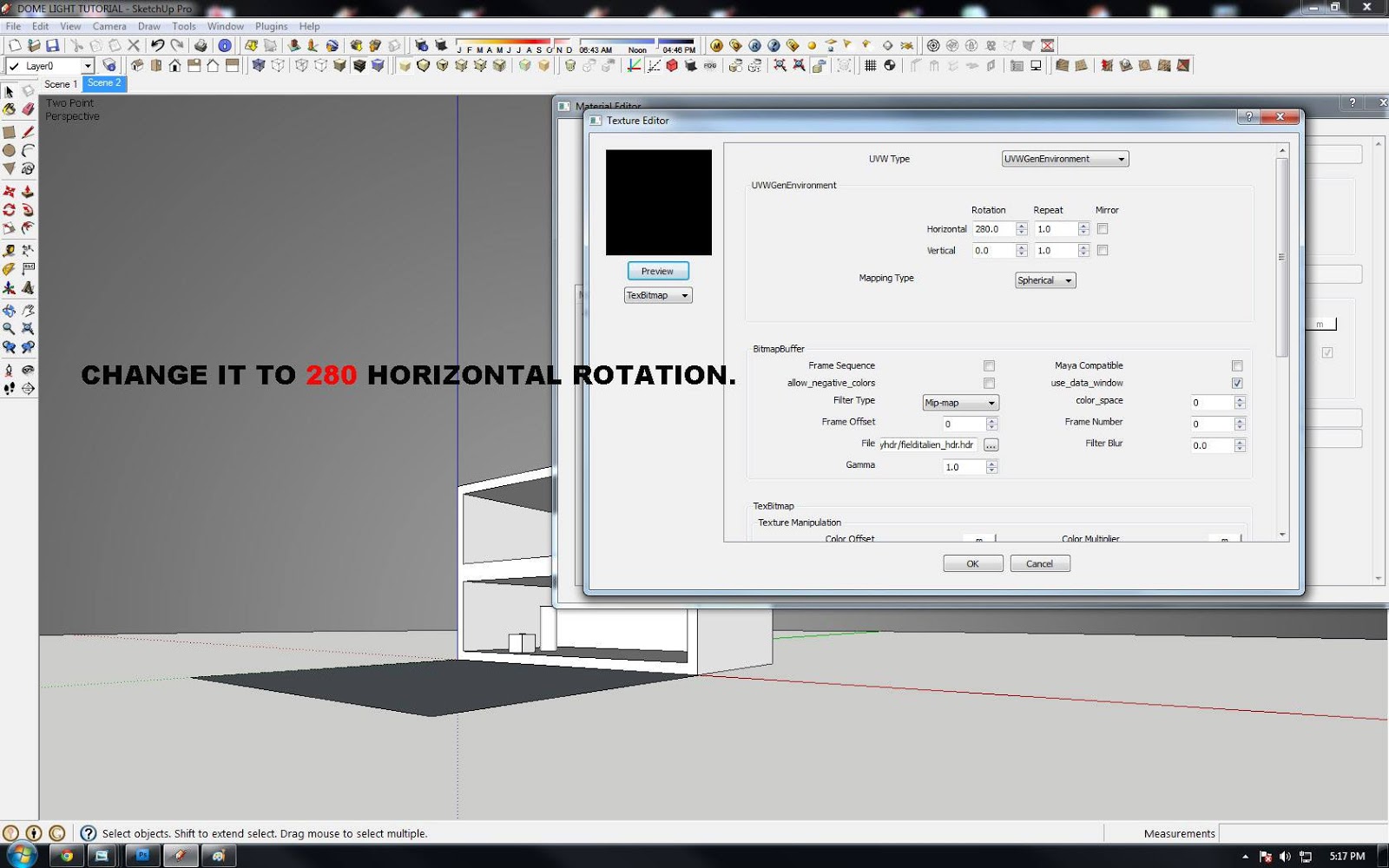Open the Plugins menu
The width and height of the screenshot is (1389, 868).
[271, 26]
